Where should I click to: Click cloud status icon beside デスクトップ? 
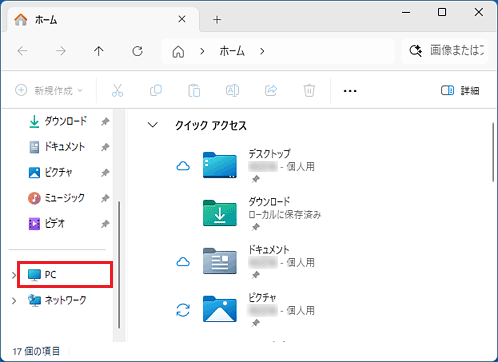click(183, 166)
